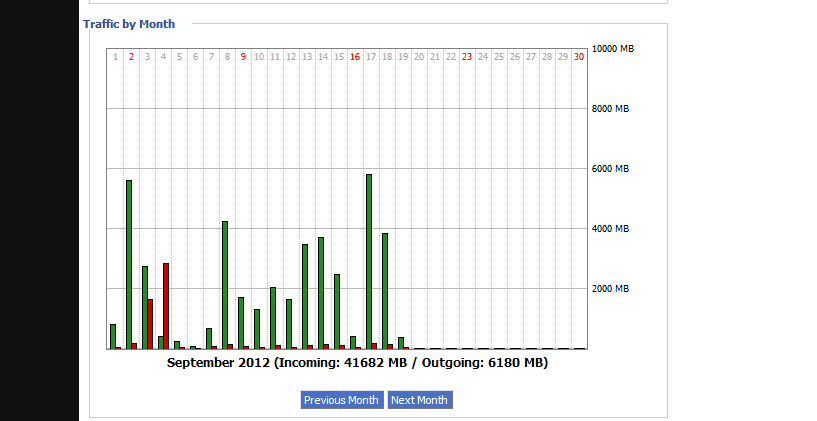817x421 pixels.
Task: Click the green incoming bar for day 8
Action: (x=225, y=284)
